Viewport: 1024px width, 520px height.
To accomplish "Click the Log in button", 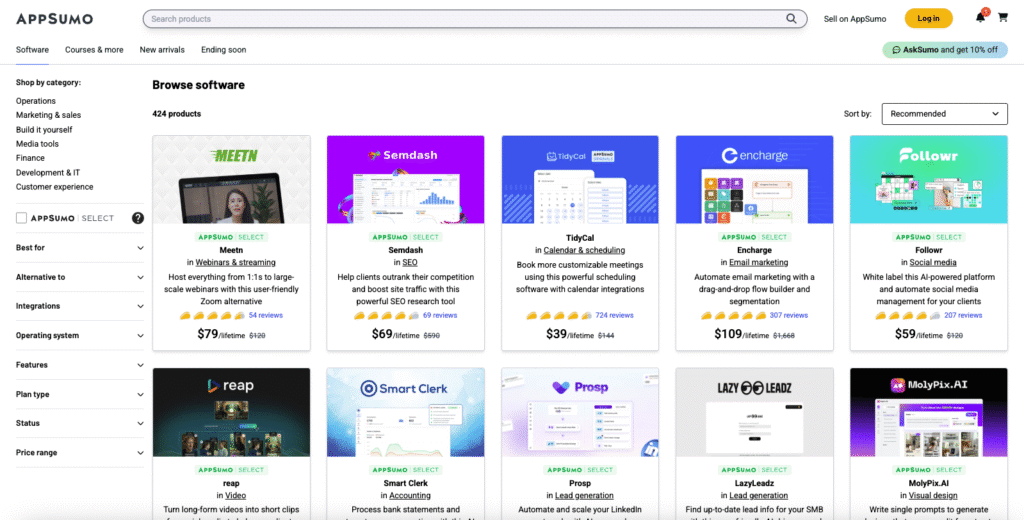I will coord(928,18).
